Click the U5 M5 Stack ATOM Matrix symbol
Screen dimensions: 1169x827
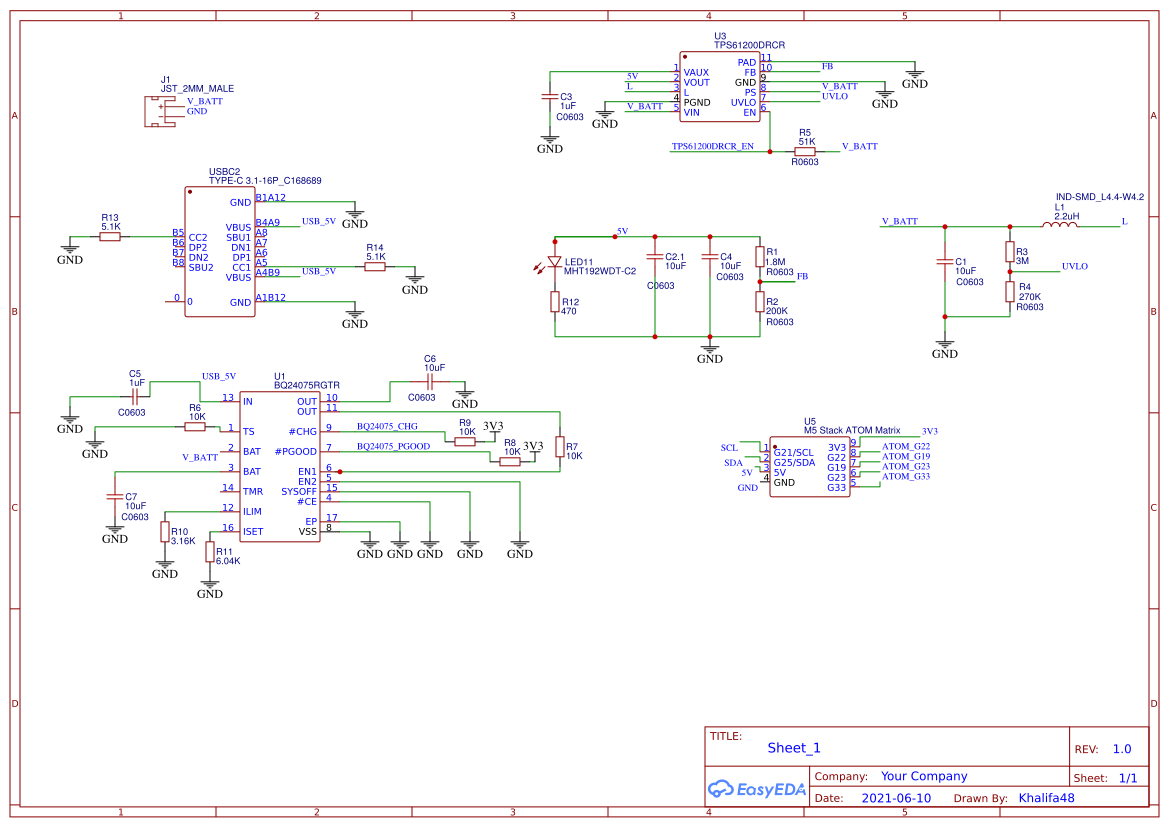808,465
